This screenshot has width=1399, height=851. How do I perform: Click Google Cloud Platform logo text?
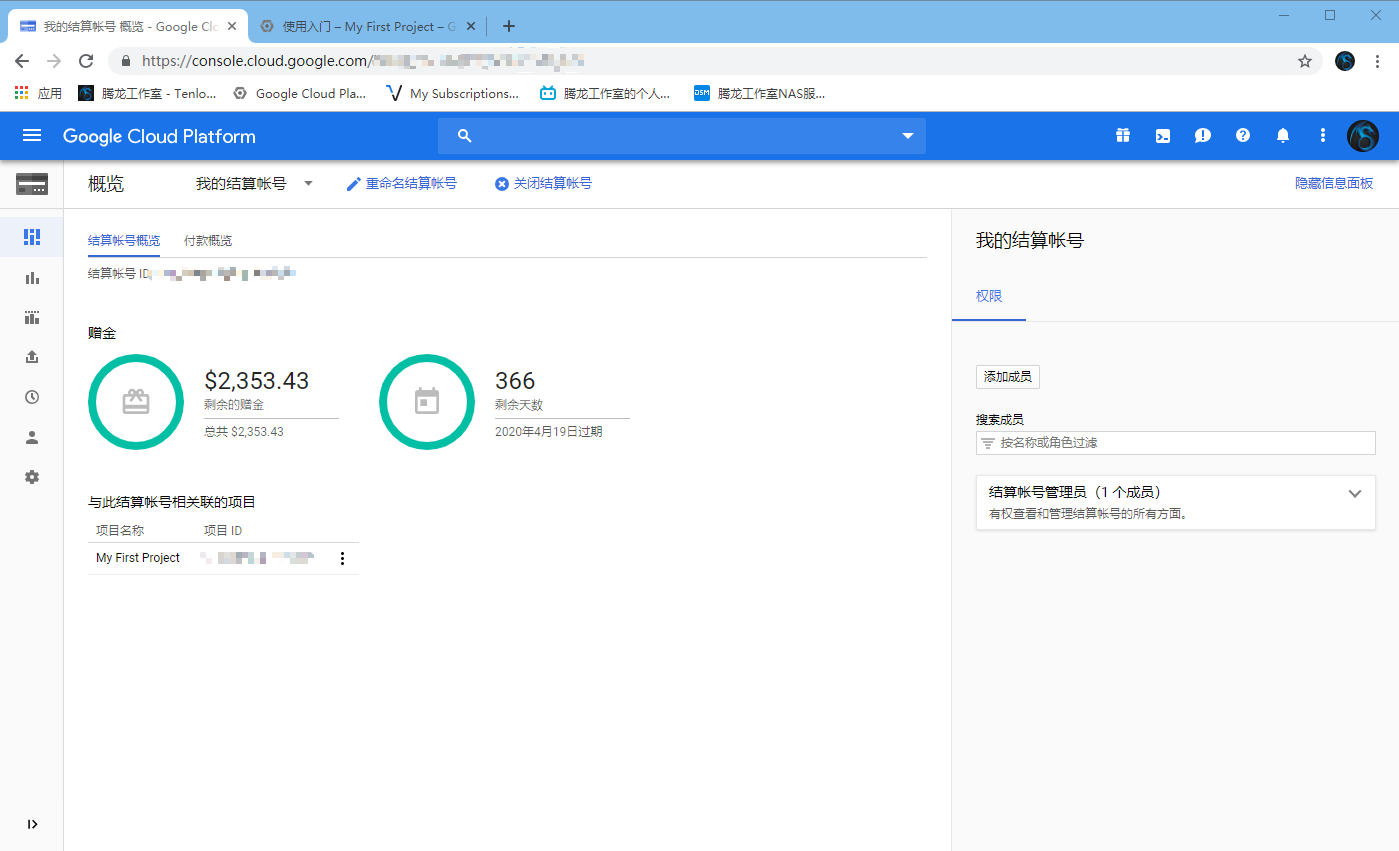click(159, 136)
